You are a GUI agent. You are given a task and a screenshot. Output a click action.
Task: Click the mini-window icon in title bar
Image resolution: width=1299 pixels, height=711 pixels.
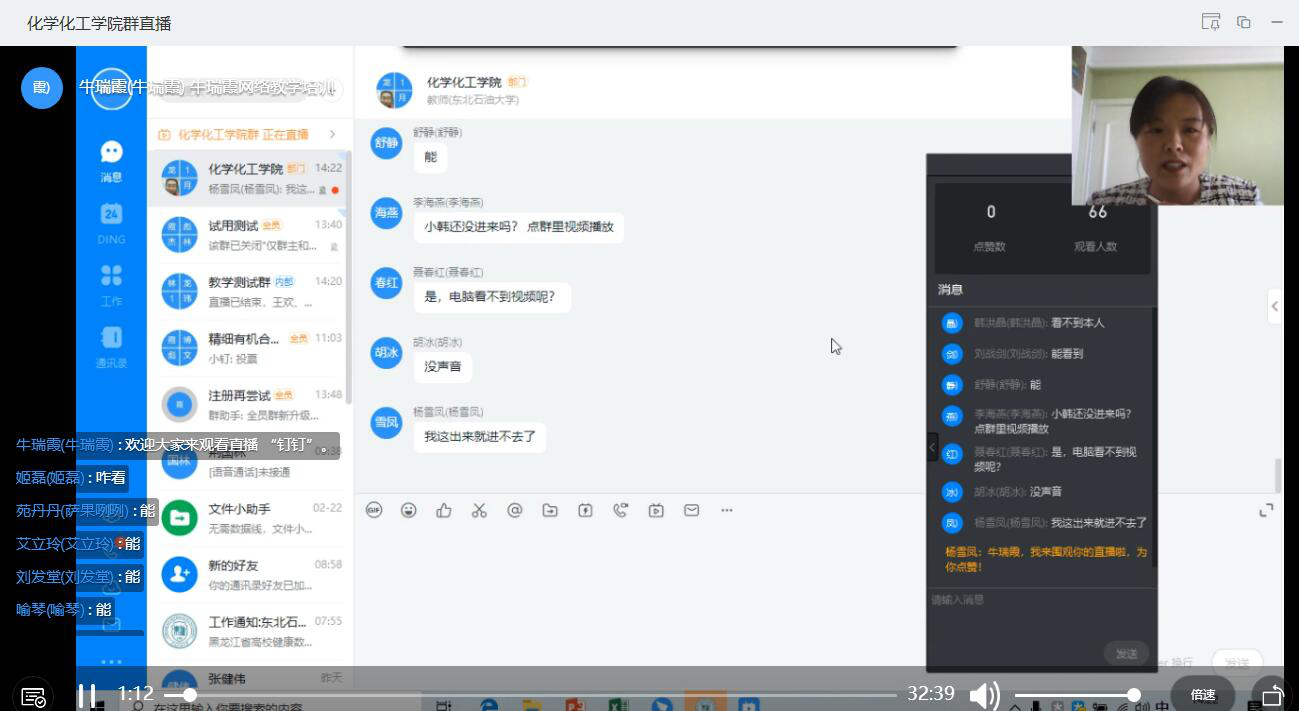click(1244, 22)
